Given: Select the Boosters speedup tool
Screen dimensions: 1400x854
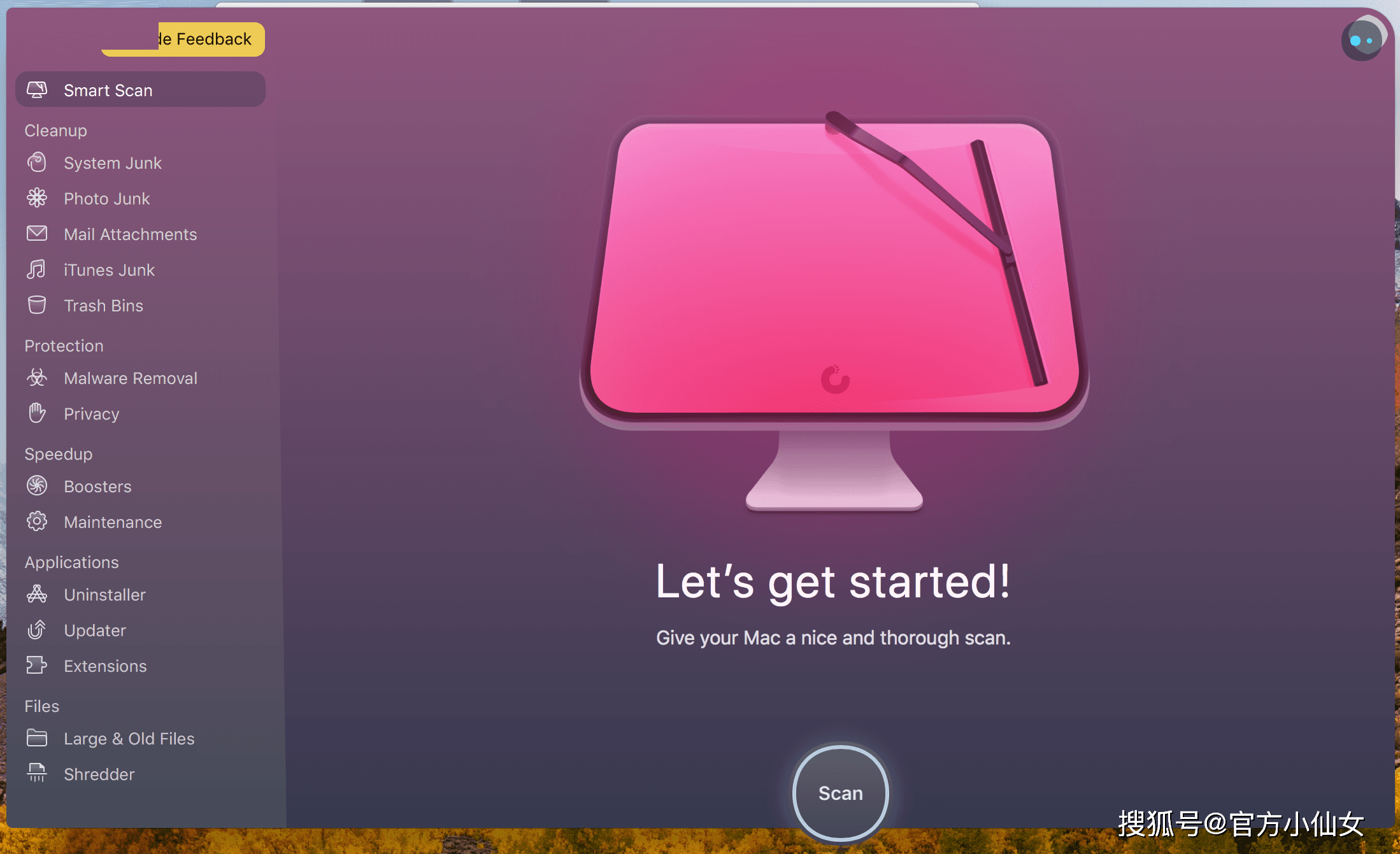Looking at the screenshot, I should coord(98,486).
